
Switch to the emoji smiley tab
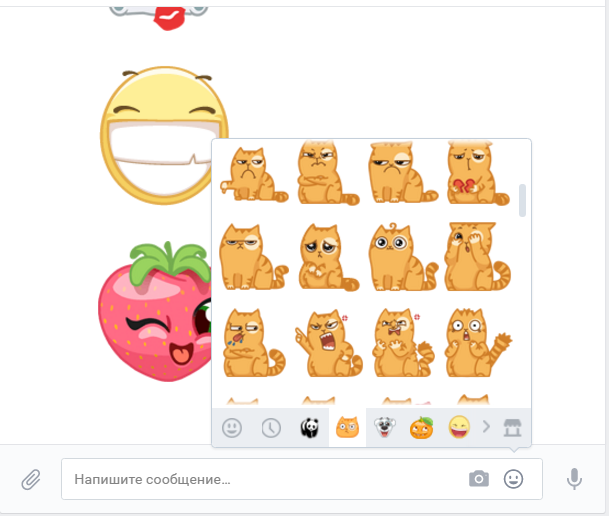[232, 428]
